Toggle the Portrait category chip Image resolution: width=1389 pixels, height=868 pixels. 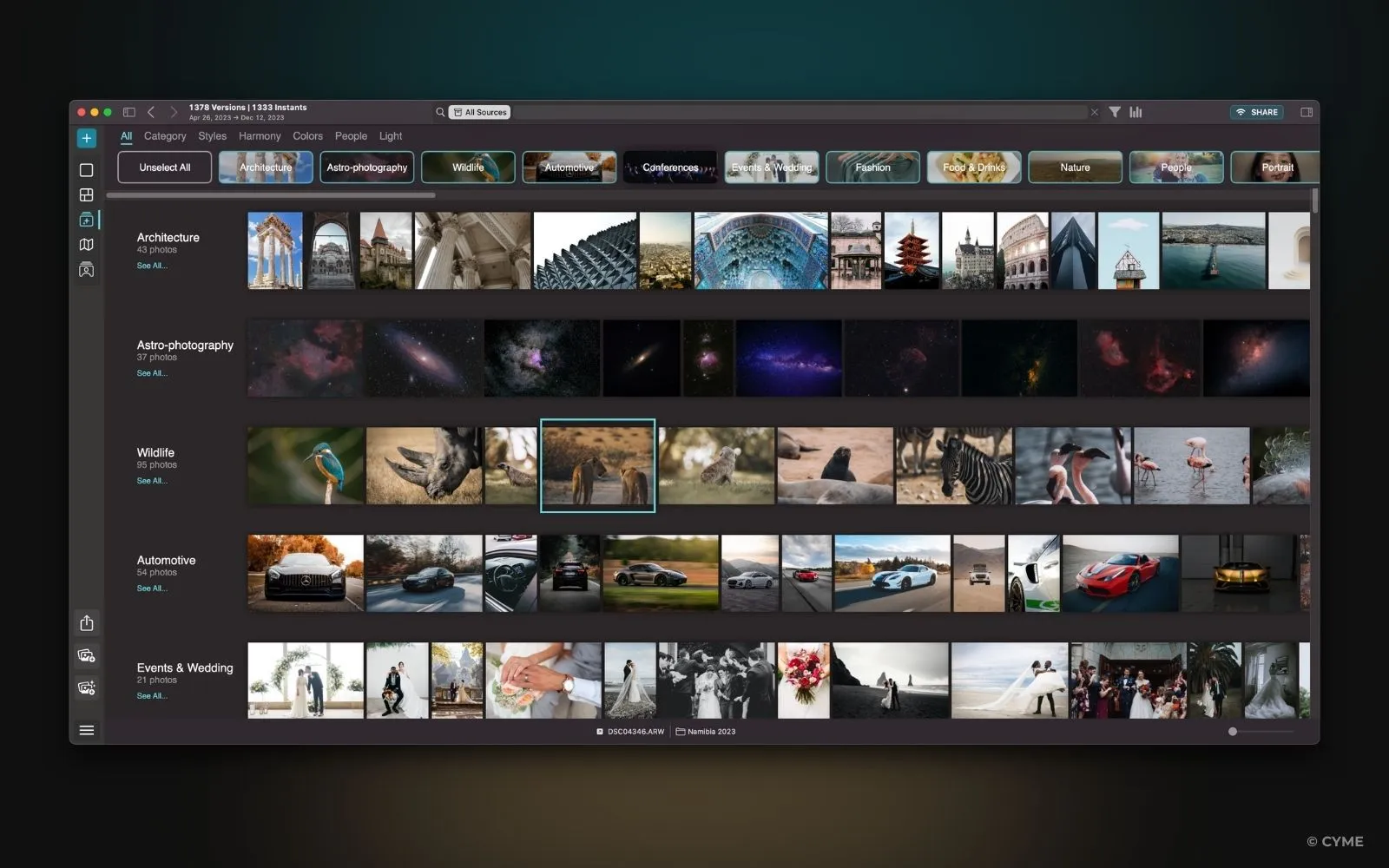1275,168
